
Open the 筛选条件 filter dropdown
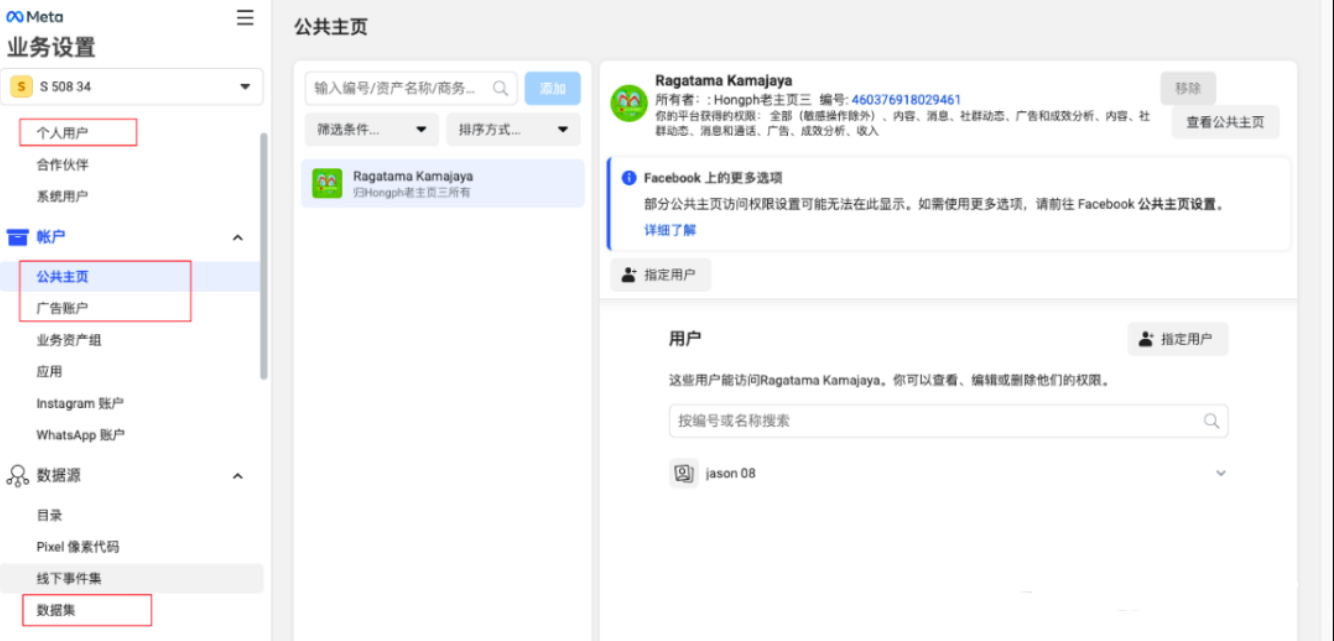tap(372, 129)
